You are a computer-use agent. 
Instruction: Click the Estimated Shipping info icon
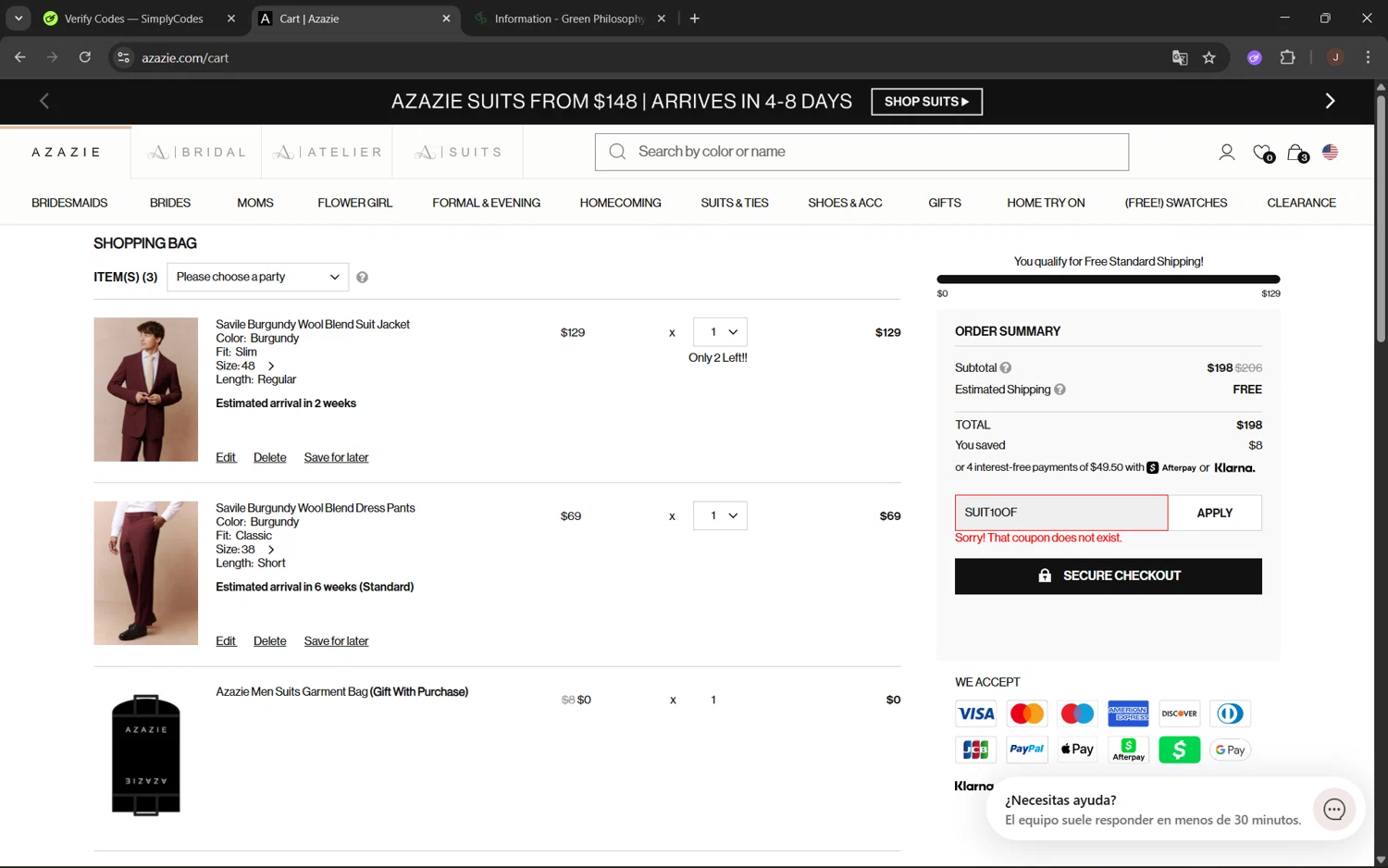[x=1060, y=390]
